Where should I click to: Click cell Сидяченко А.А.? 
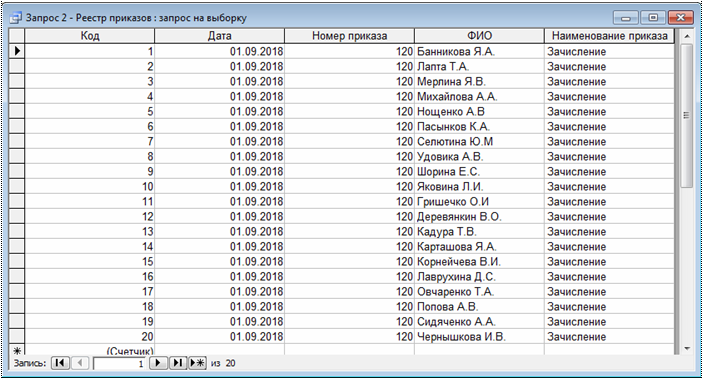point(479,321)
